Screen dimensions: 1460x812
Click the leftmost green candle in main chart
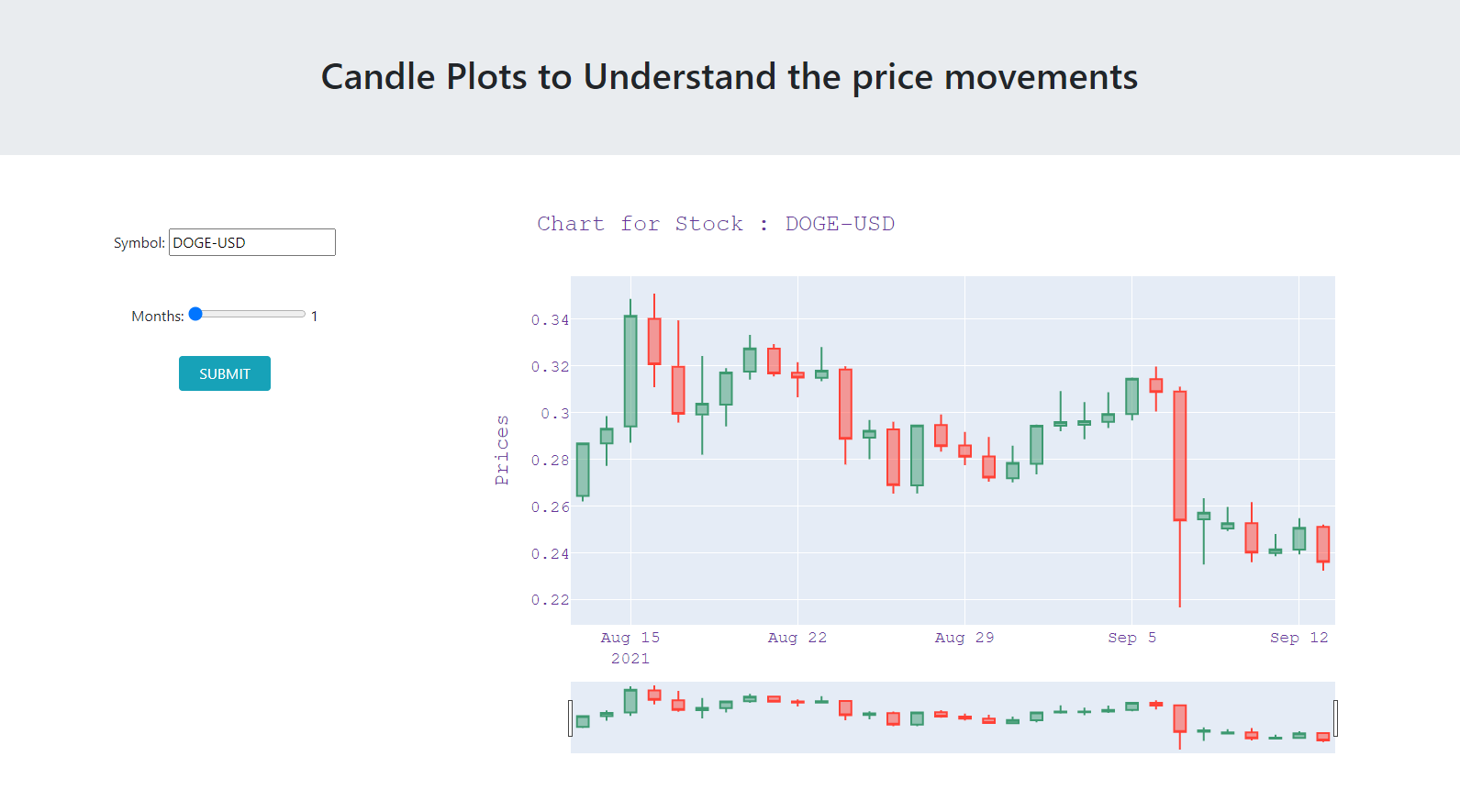click(x=583, y=470)
